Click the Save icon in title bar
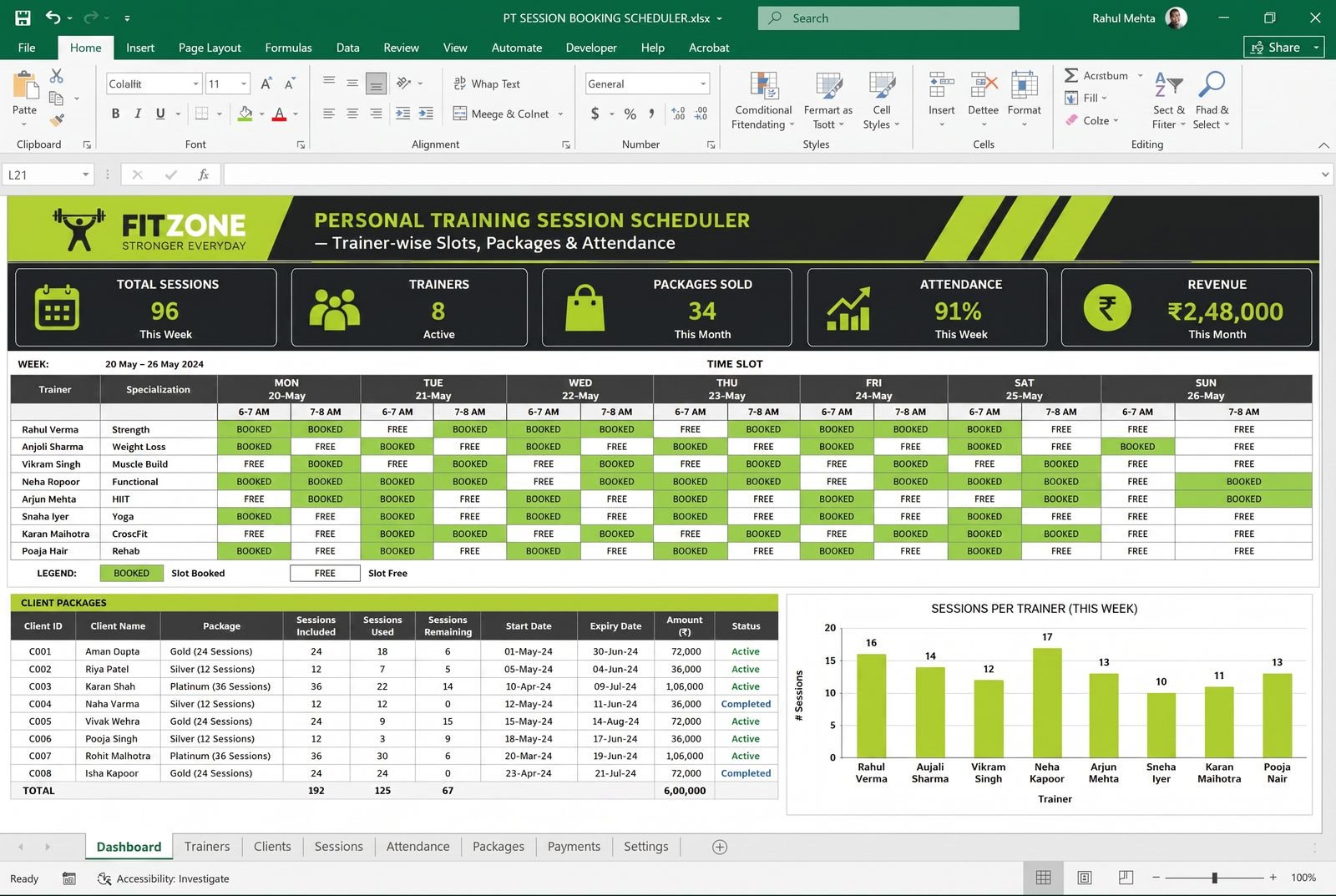The width and height of the screenshot is (1336, 896). tap(23, 18)
